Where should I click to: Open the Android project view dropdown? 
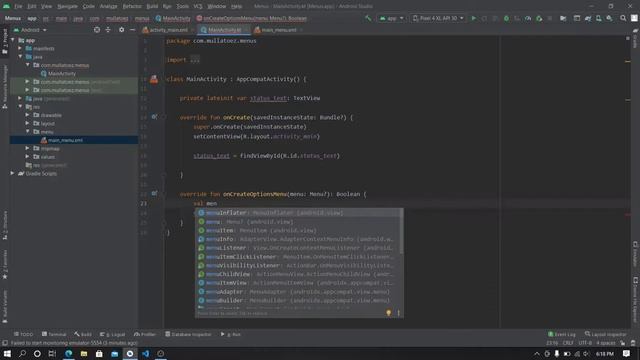coord(30,30)
